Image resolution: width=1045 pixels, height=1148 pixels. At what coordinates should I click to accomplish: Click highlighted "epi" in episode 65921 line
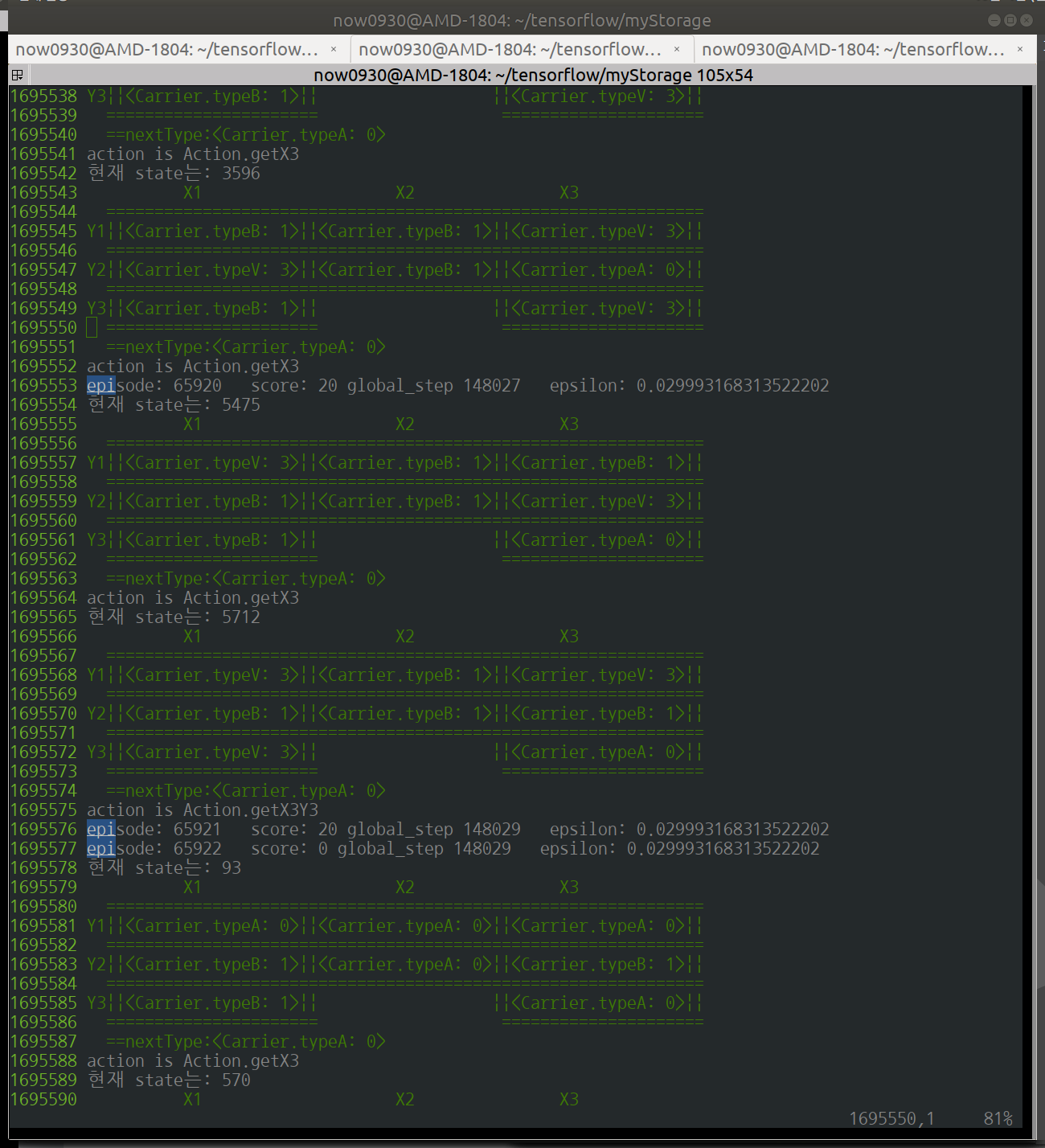(101, 829)
